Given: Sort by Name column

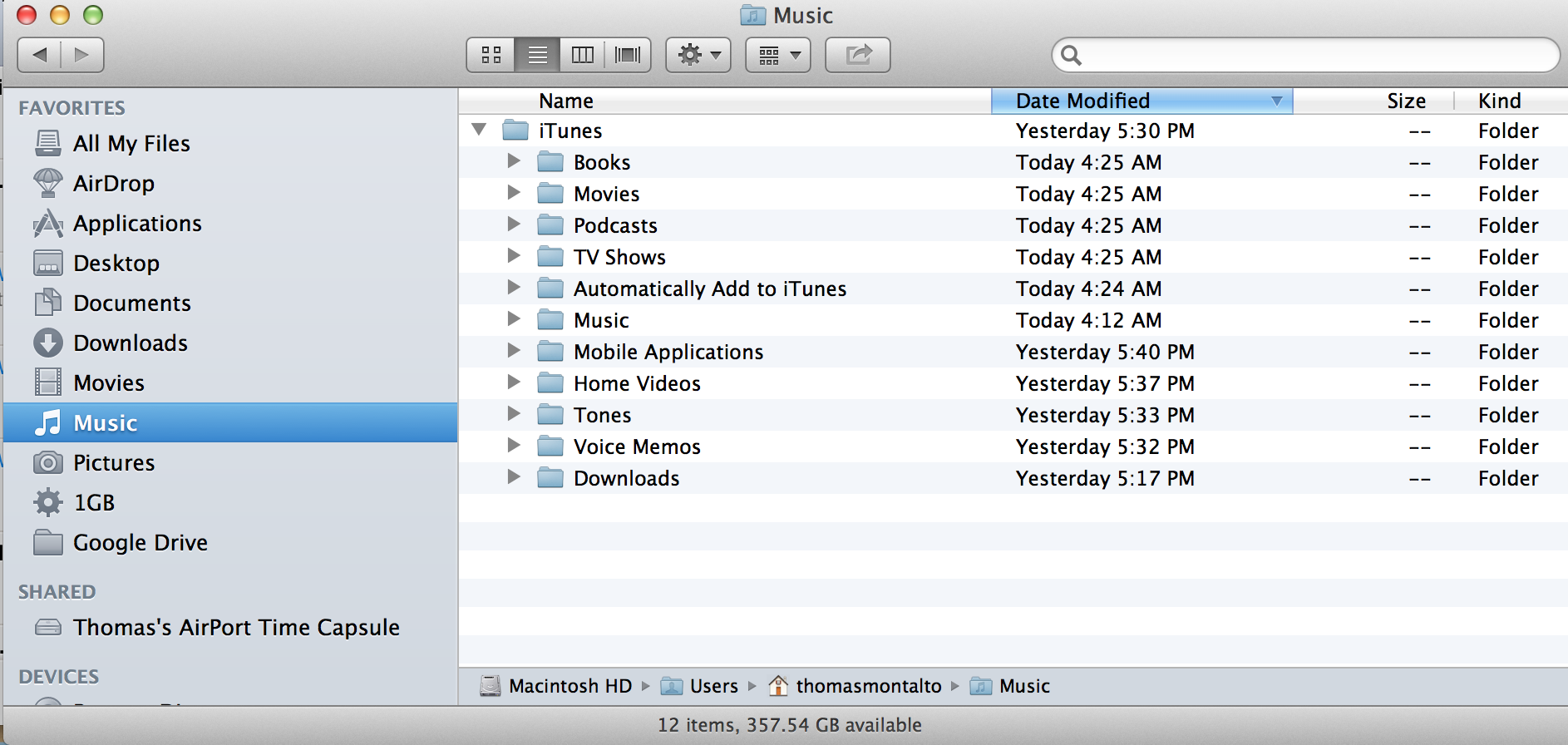Looking at the screenshot, I should click(x=725, y=101).
